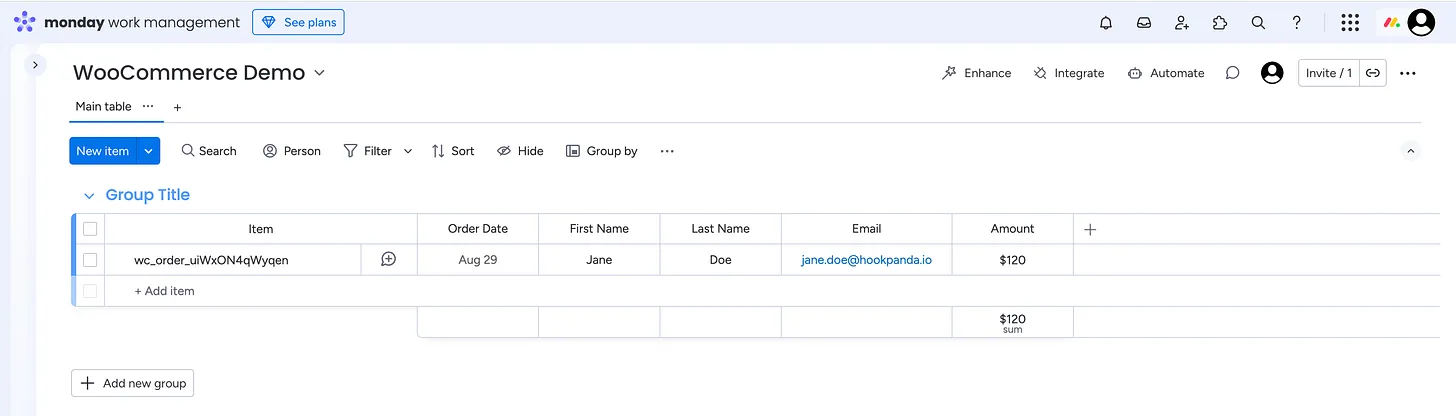Screen dimensions: 1456x416
Task: Hide columns using the Hide button
Action: coord(520,151)
